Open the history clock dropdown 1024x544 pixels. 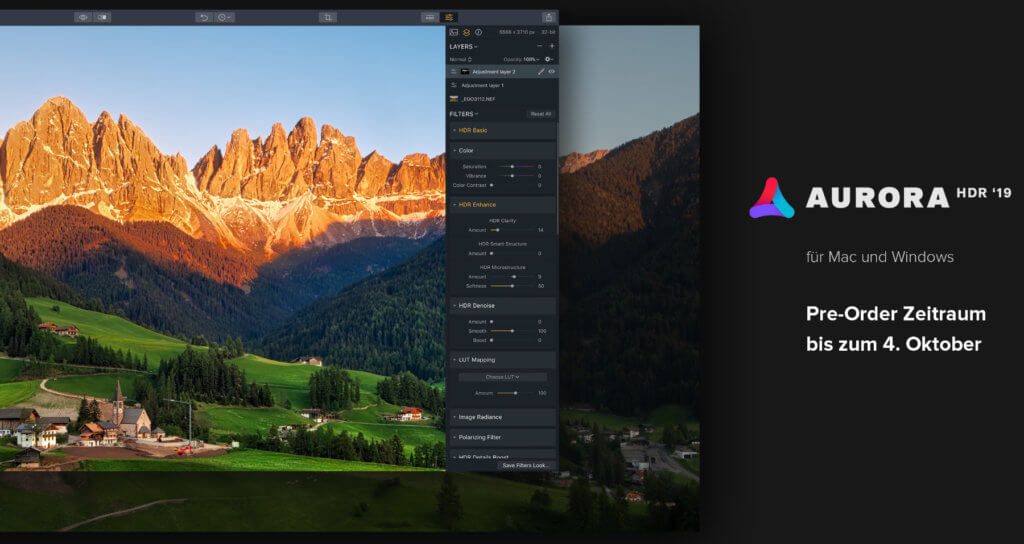[224, 18]
